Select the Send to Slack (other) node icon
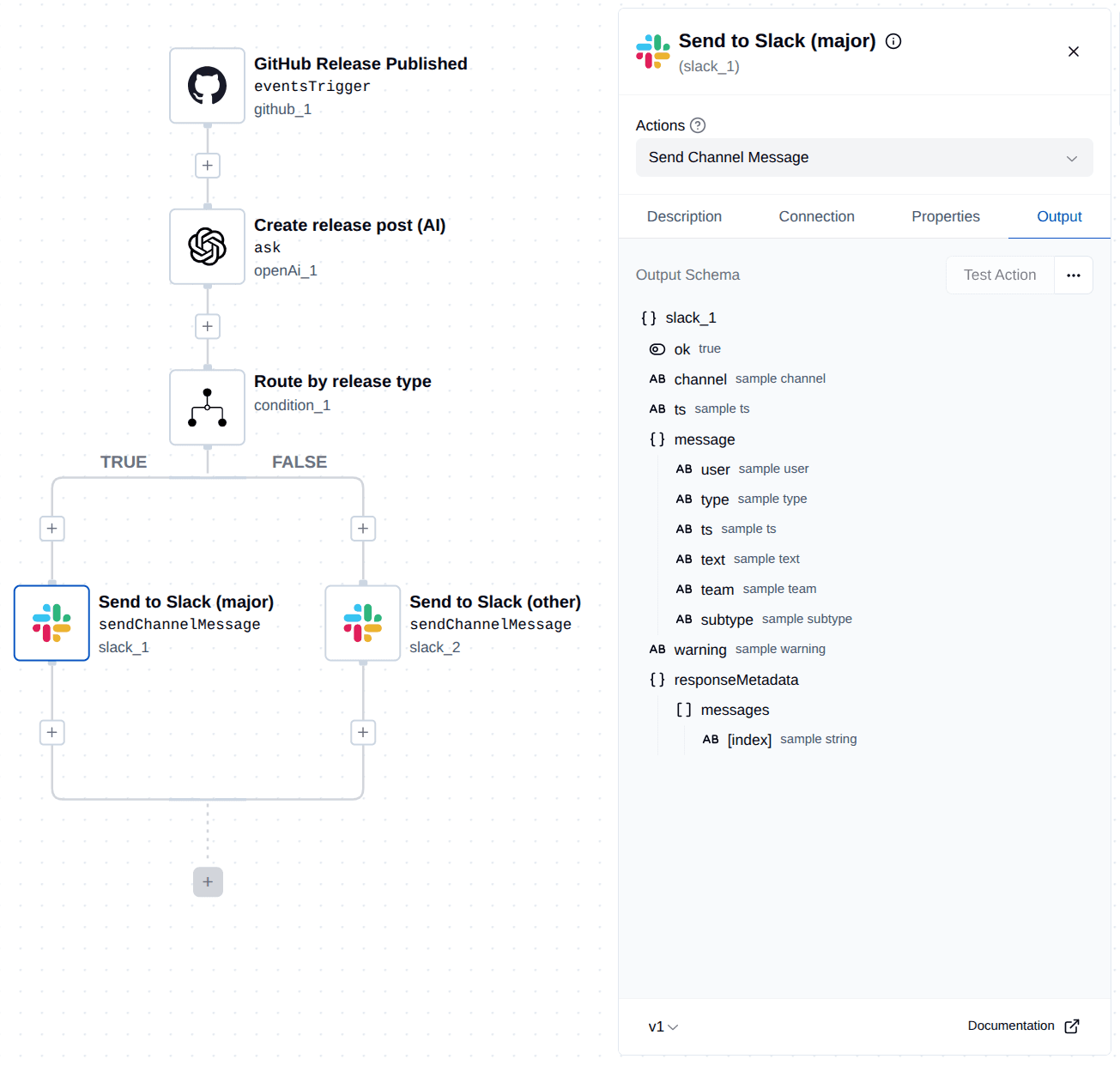Screen dimensions: 1120x1065 click(x=363, y=623)
